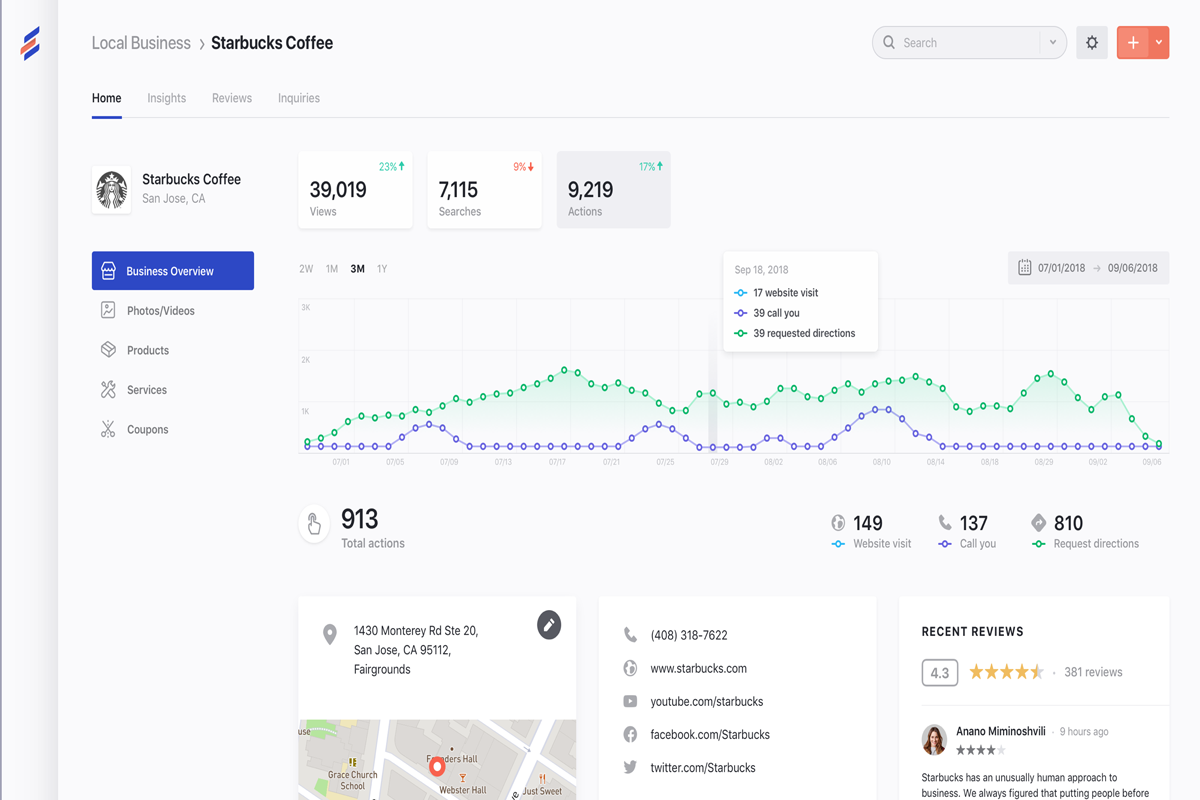The width and height of the screenshot is (1200, 800).
Task: Open the 07/01/2018 start date
Action: click(x=1061, y=268)
